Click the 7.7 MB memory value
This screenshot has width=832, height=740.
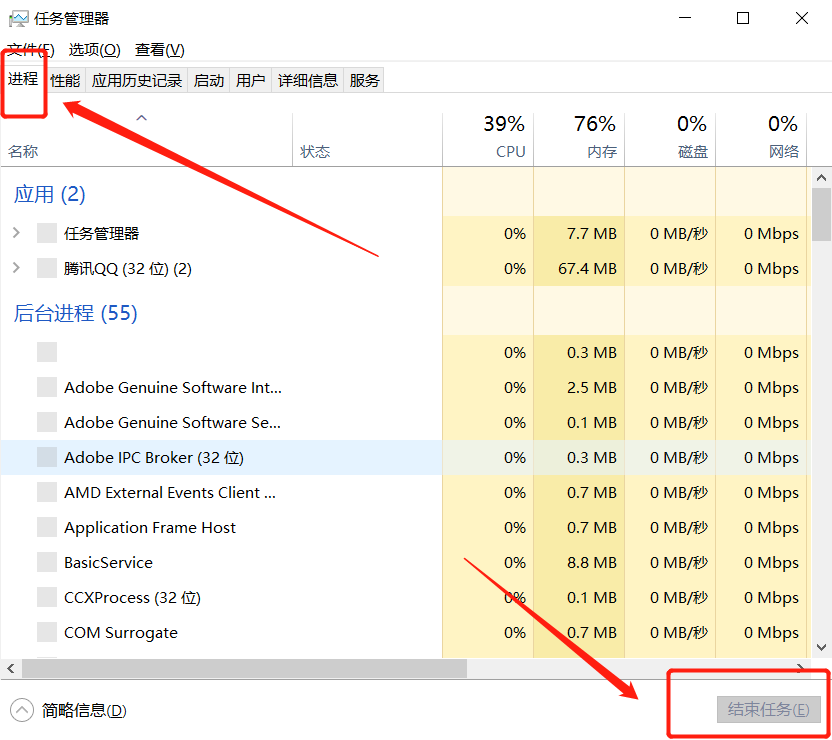[592, 233]
